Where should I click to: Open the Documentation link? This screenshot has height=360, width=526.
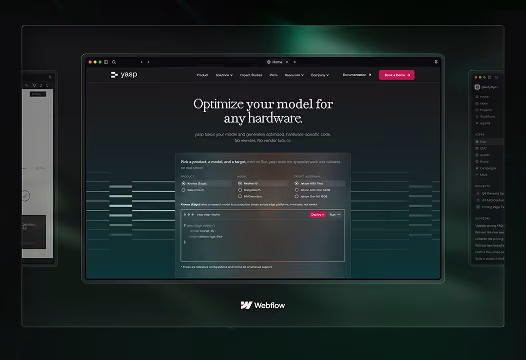[357, 75]
